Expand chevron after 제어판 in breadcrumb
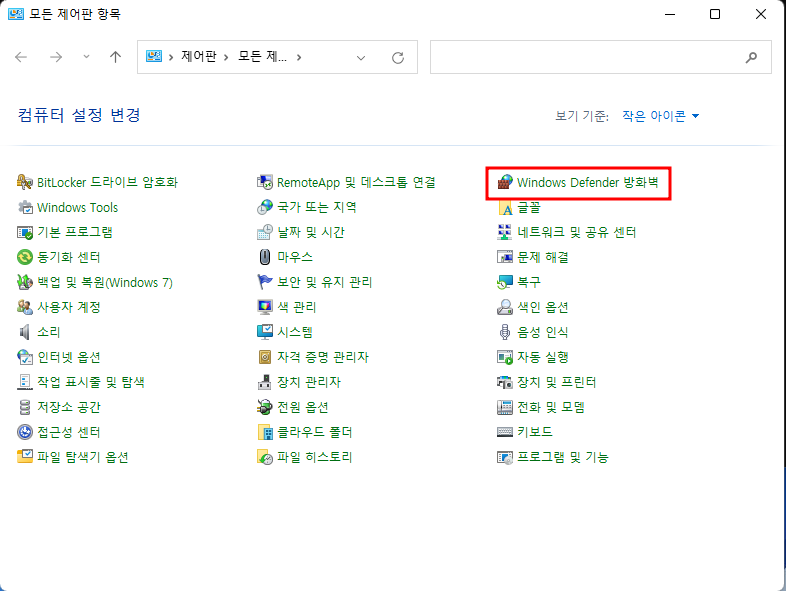This screenshot has width=786, height=591. point(226,57)
